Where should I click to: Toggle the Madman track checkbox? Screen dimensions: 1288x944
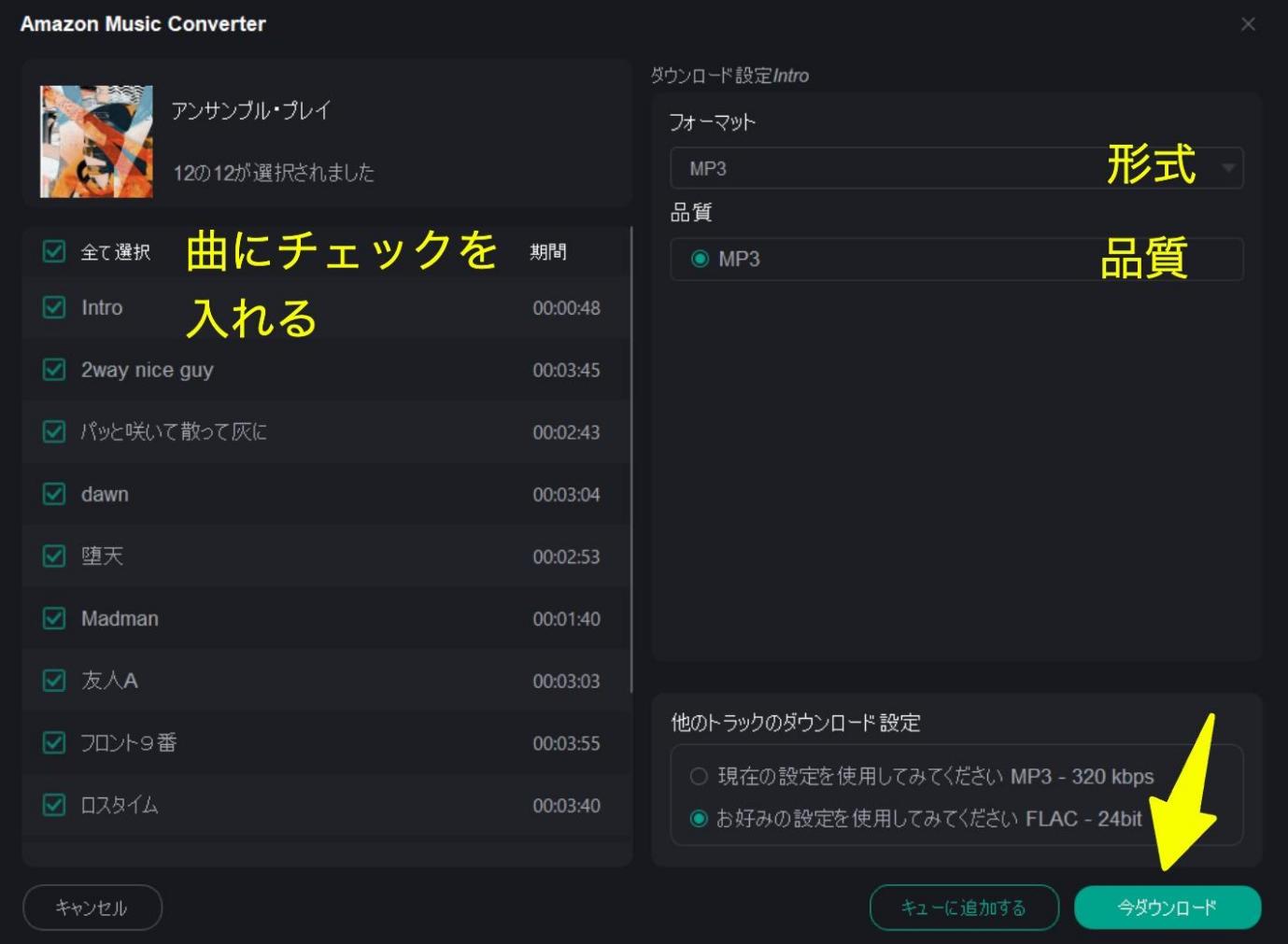click(54, 618)
